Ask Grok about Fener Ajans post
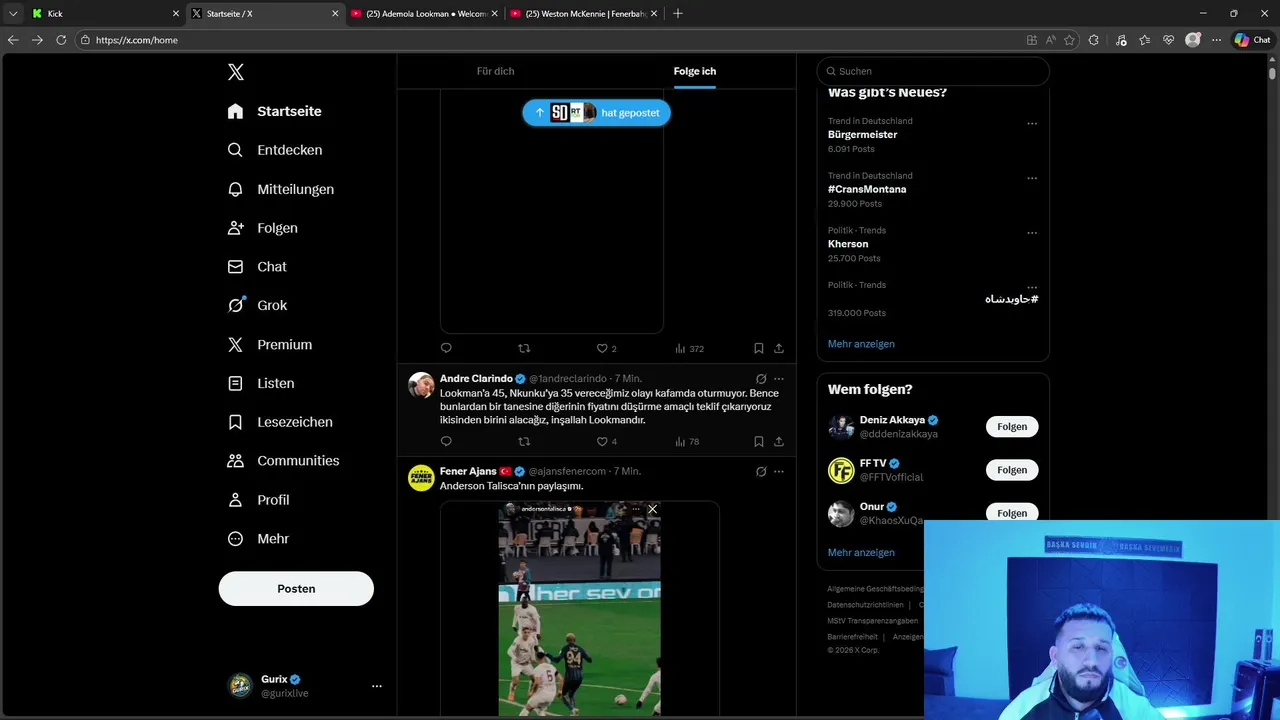The image size is (1280, 720). pyautogui.click(x=761, y=471)
